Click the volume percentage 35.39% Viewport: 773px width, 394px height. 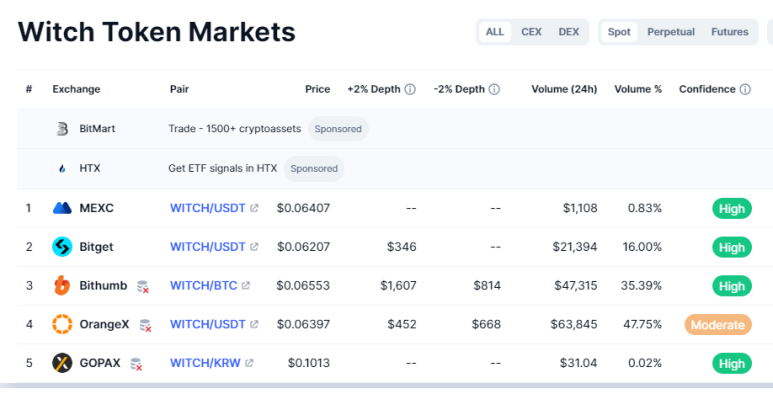[641, 286]
